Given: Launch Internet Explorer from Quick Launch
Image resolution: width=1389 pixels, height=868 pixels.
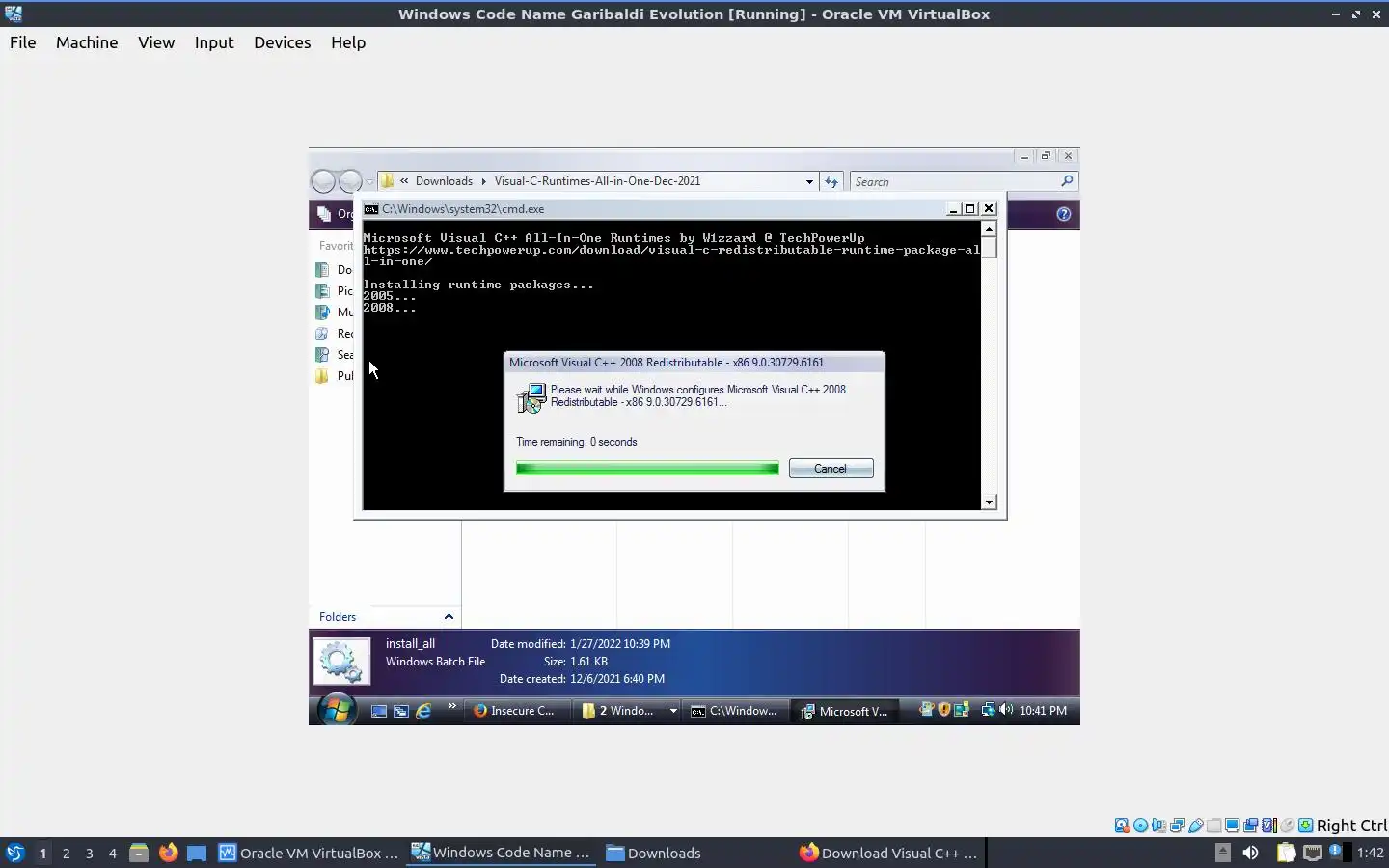Looking at the screenshot, I should coord(423,711).
